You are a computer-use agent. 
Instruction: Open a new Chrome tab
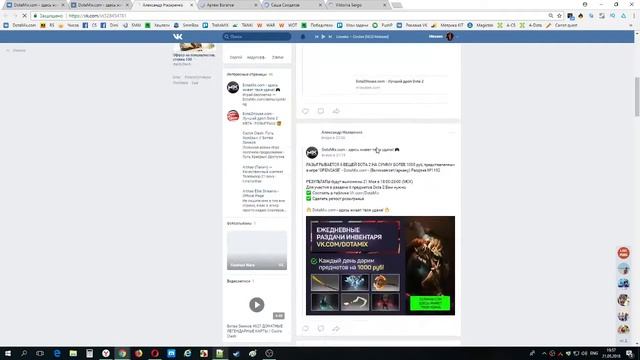pyautogui.click(x=397, y=5)
